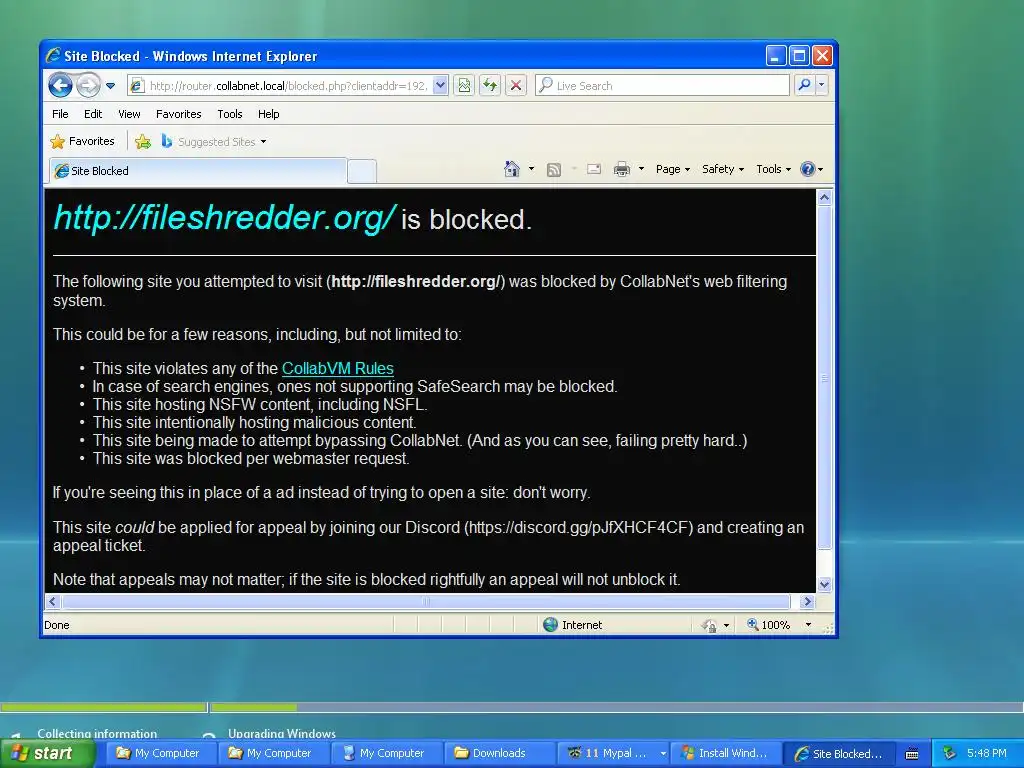Open the Safety command menu
1024x768 pixels.
pyautogui.click(x=723, y=169)
